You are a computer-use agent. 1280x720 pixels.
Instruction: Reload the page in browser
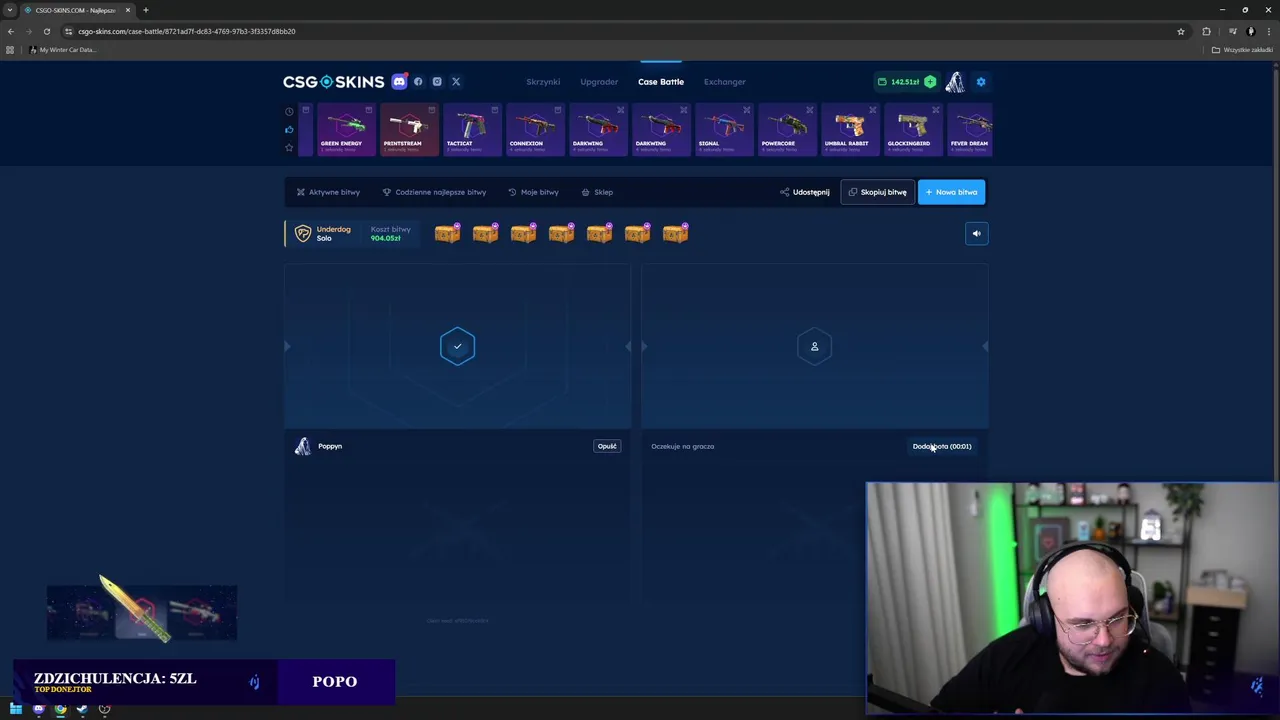tap(46, 31)
